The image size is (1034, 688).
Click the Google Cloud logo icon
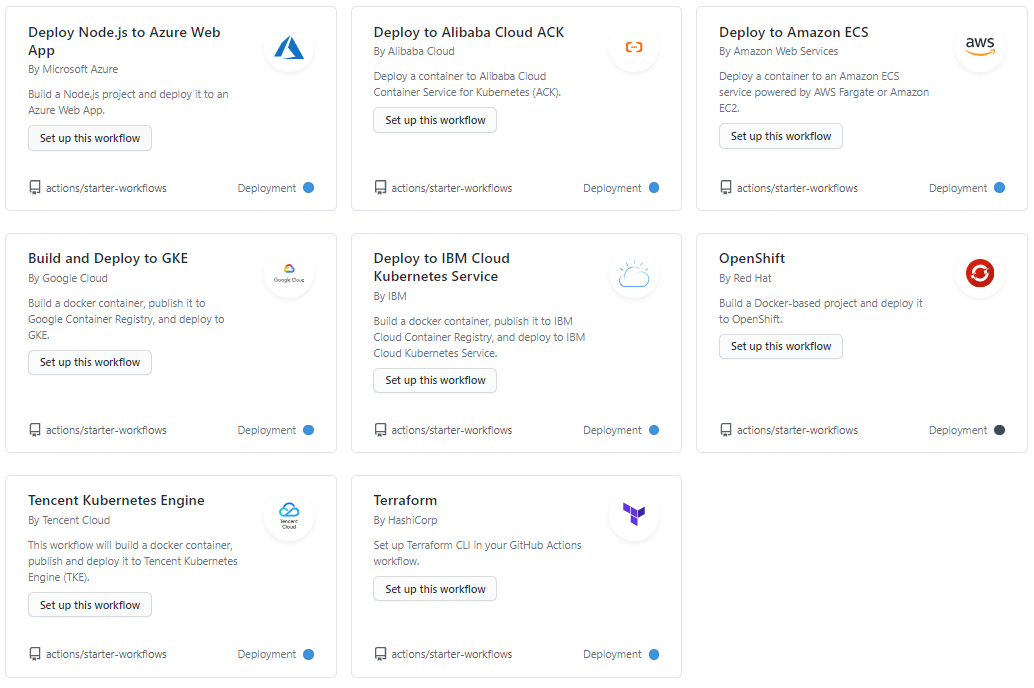click(289, 273)
